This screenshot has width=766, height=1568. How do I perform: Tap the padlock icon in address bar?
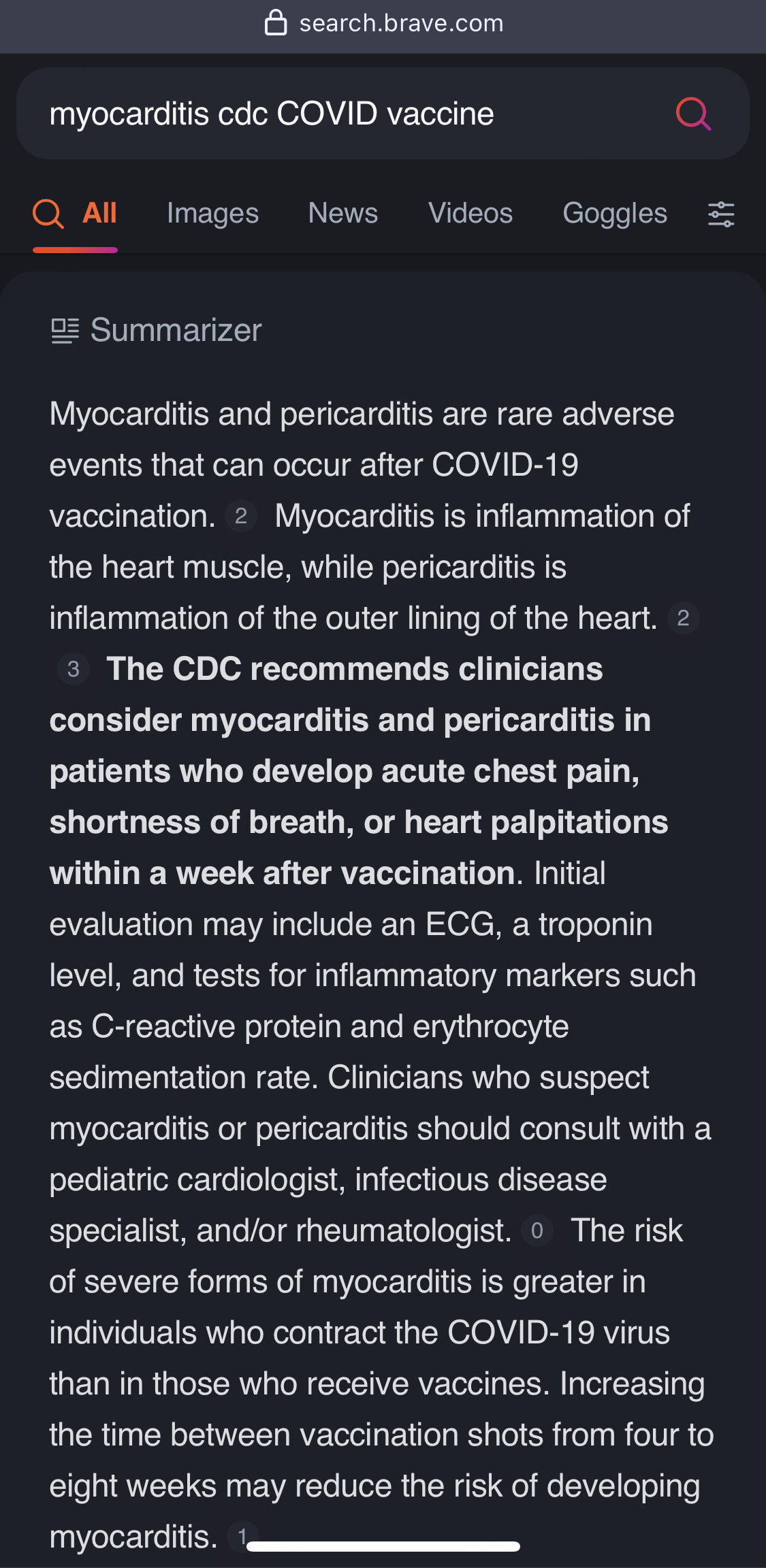point(276,22)
